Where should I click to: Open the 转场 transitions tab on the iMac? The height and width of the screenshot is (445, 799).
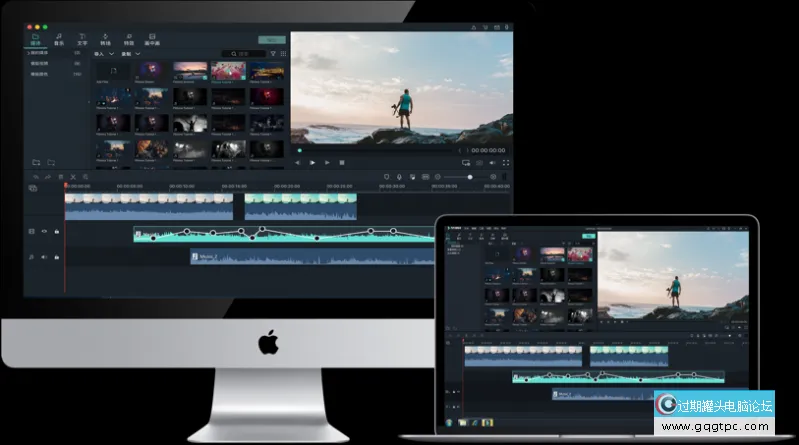pos(105,40)
